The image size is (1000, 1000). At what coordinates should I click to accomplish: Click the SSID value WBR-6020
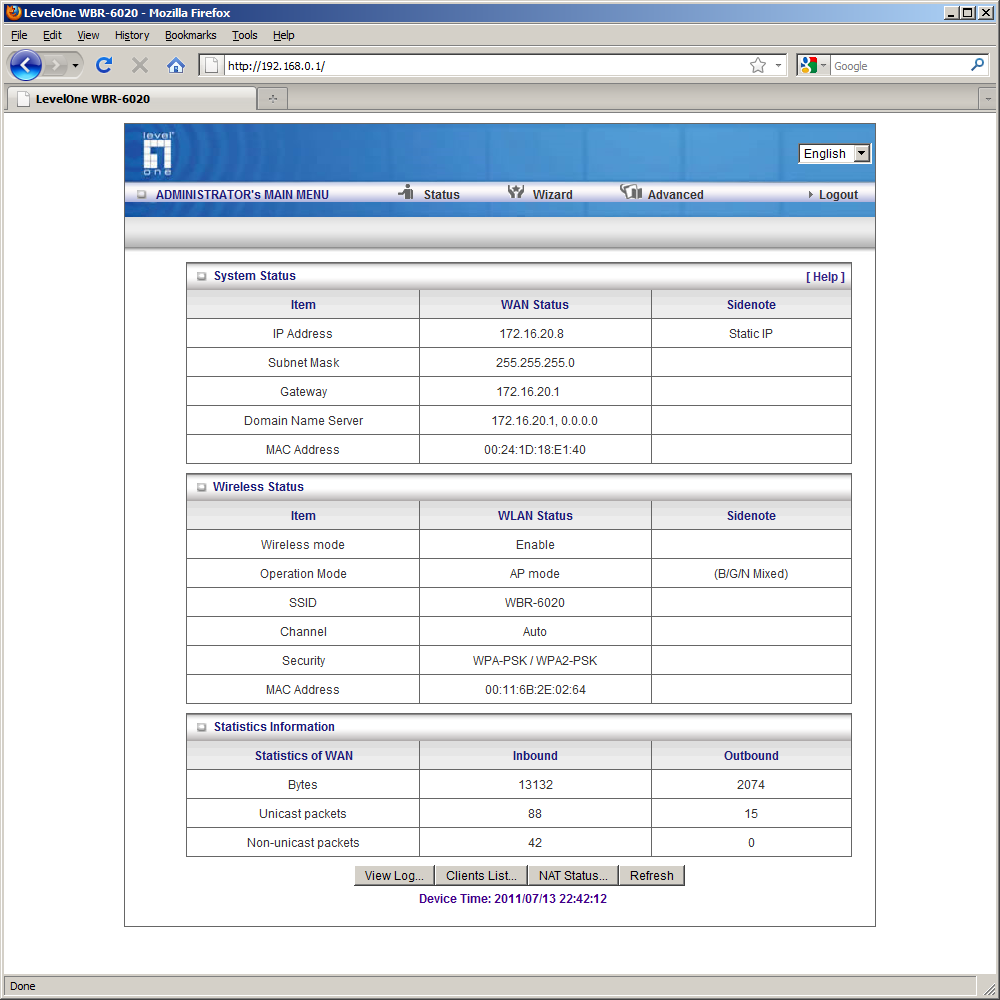(x=534, y=603)
